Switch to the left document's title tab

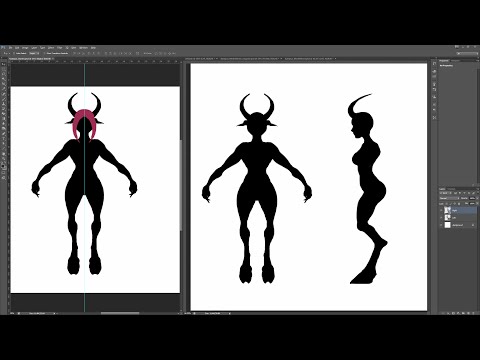[x=30, y=59]
